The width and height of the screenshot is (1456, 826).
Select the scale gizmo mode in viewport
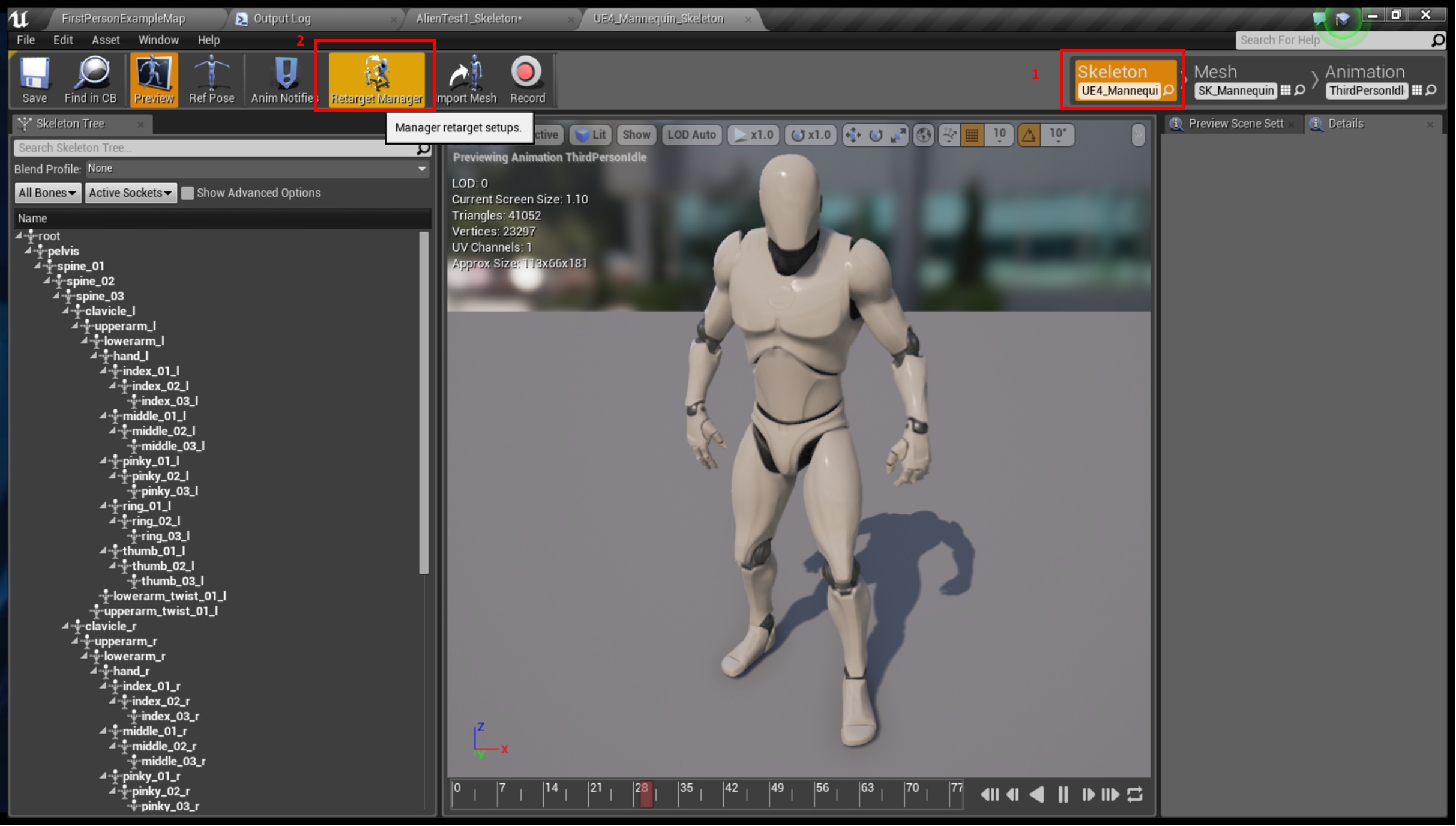tap(898, 135)
